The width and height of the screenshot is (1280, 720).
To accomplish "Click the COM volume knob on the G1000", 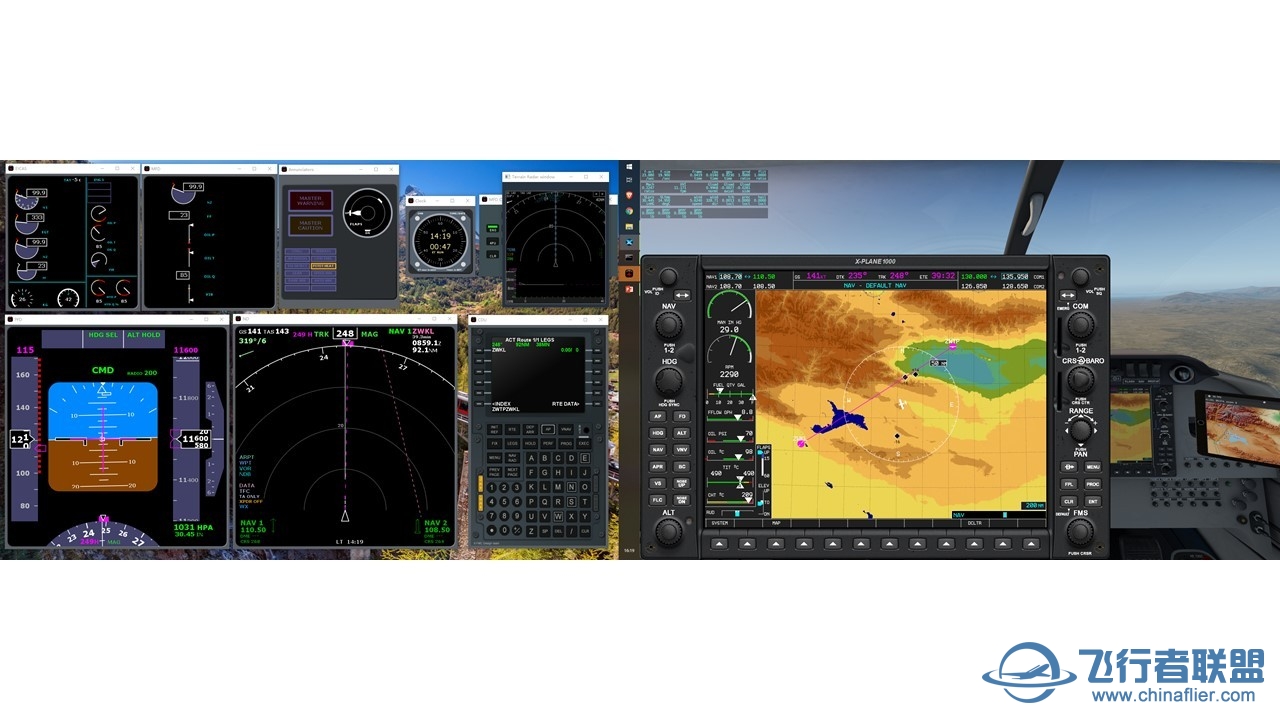I will [1080, 276].
